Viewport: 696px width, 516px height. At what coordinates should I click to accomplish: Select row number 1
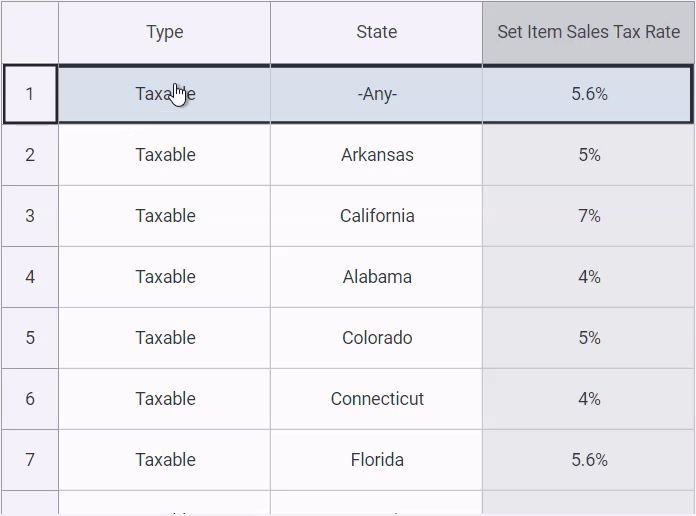30,94
